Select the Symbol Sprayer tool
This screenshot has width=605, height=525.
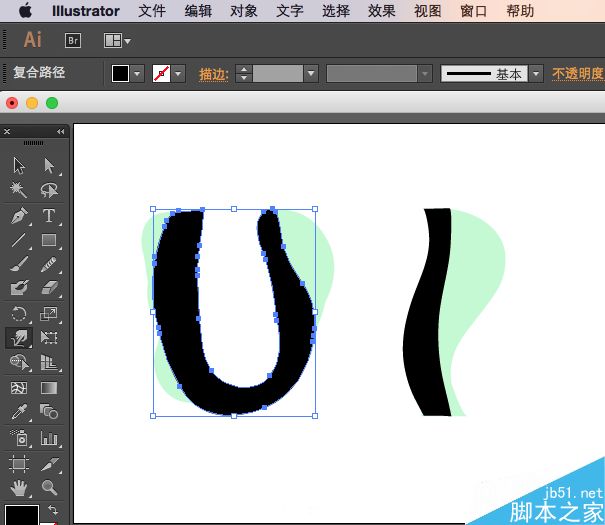pyautogui.click(x=19, y=438)
